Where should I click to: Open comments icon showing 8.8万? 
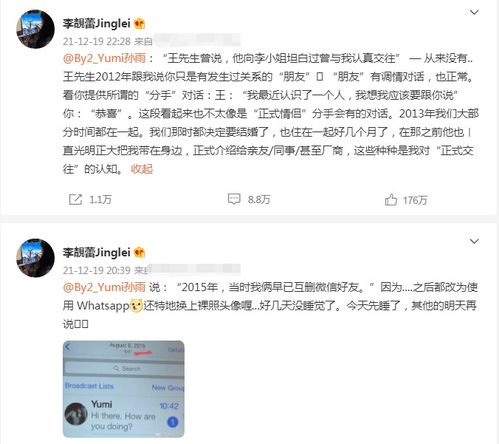click(x=234, y=199)
